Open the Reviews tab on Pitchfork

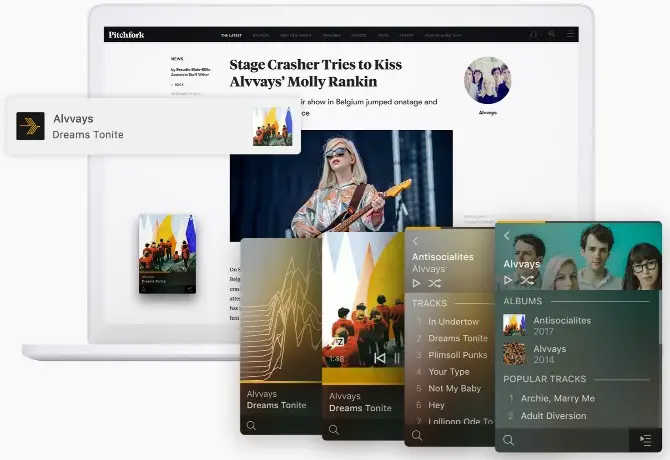(x=261, y=35)
